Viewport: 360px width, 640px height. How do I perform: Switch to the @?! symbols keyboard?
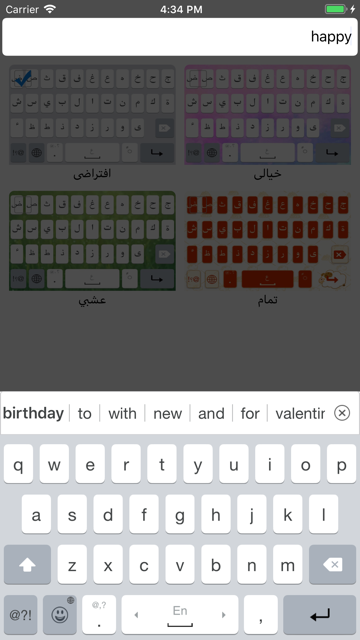pyautogui.click(x=20, y=614)
